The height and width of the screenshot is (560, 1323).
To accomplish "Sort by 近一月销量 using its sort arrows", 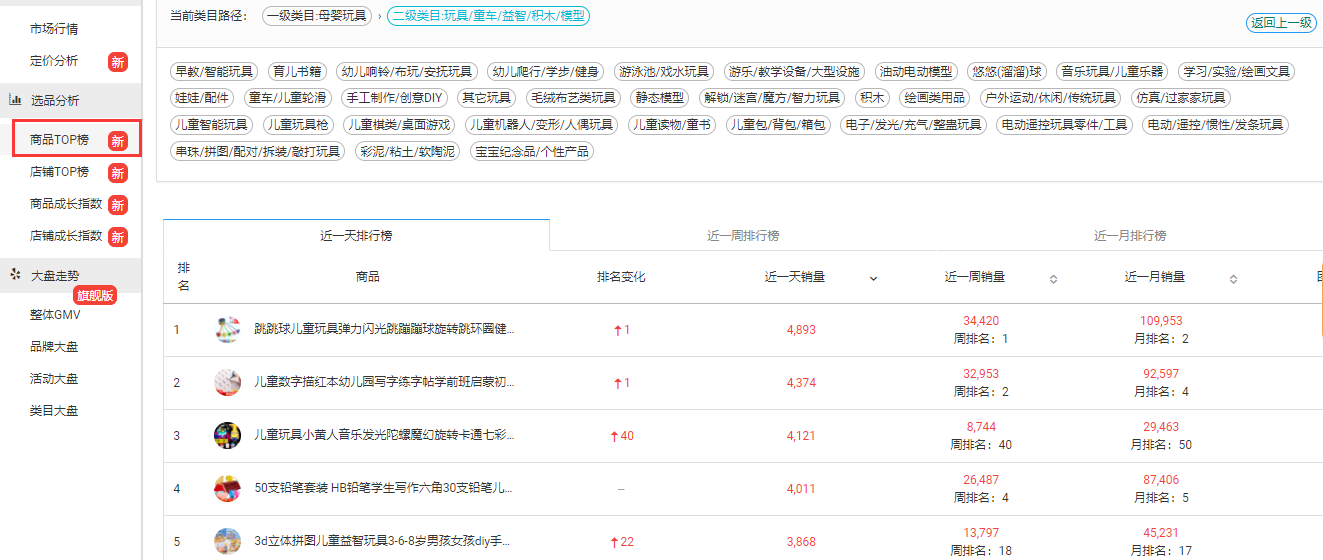I will (1233, 279).
